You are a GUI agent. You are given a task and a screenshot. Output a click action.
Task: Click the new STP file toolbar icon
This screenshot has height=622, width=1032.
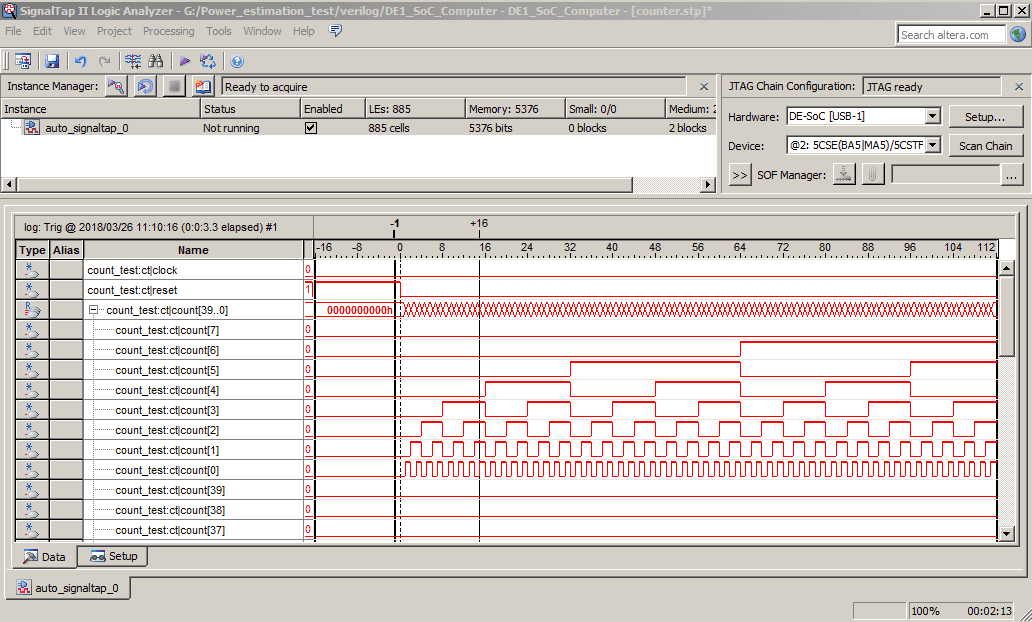[x=22, y=61]
